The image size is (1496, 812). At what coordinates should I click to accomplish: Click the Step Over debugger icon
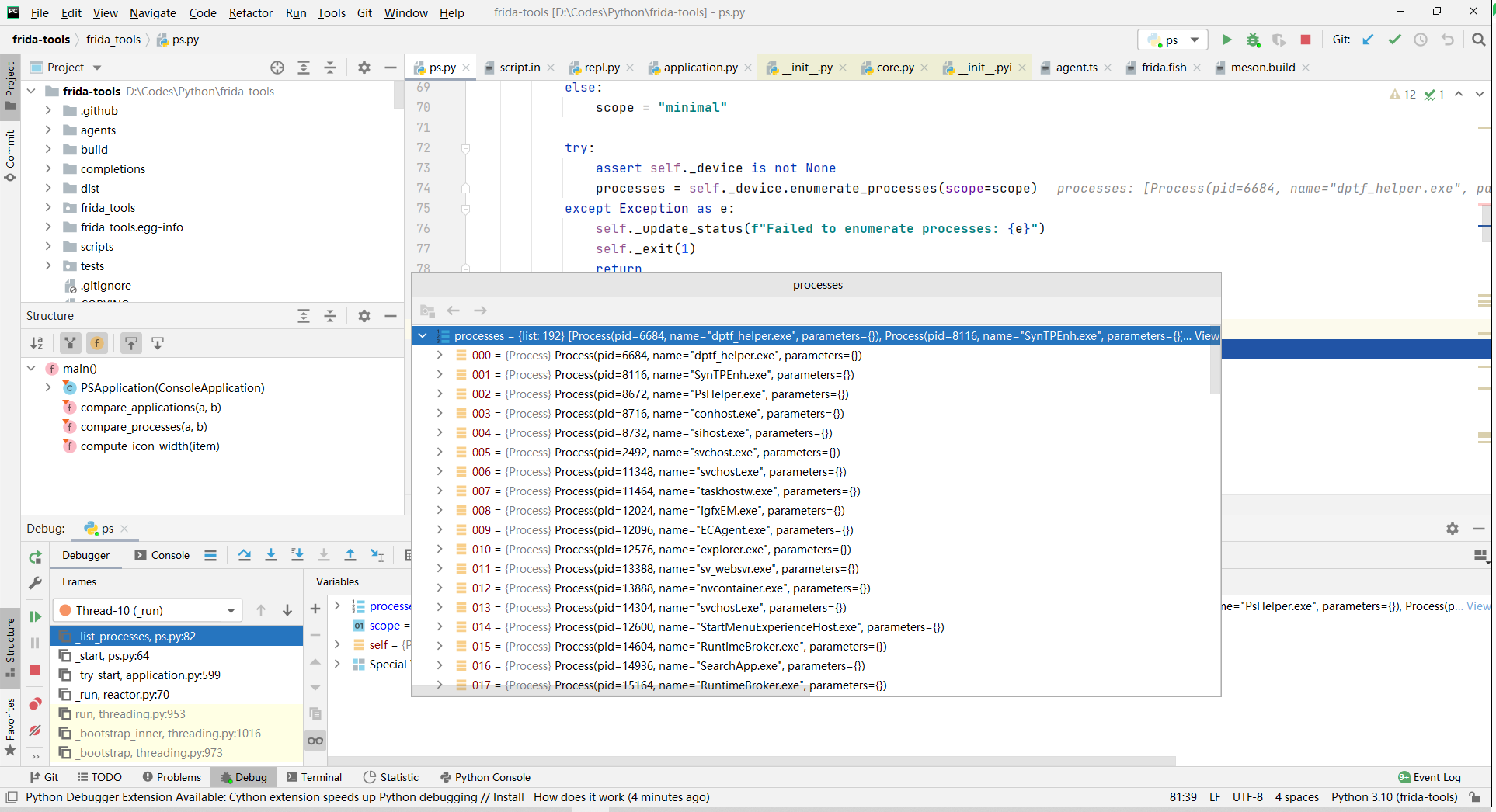tap(245, 555)
